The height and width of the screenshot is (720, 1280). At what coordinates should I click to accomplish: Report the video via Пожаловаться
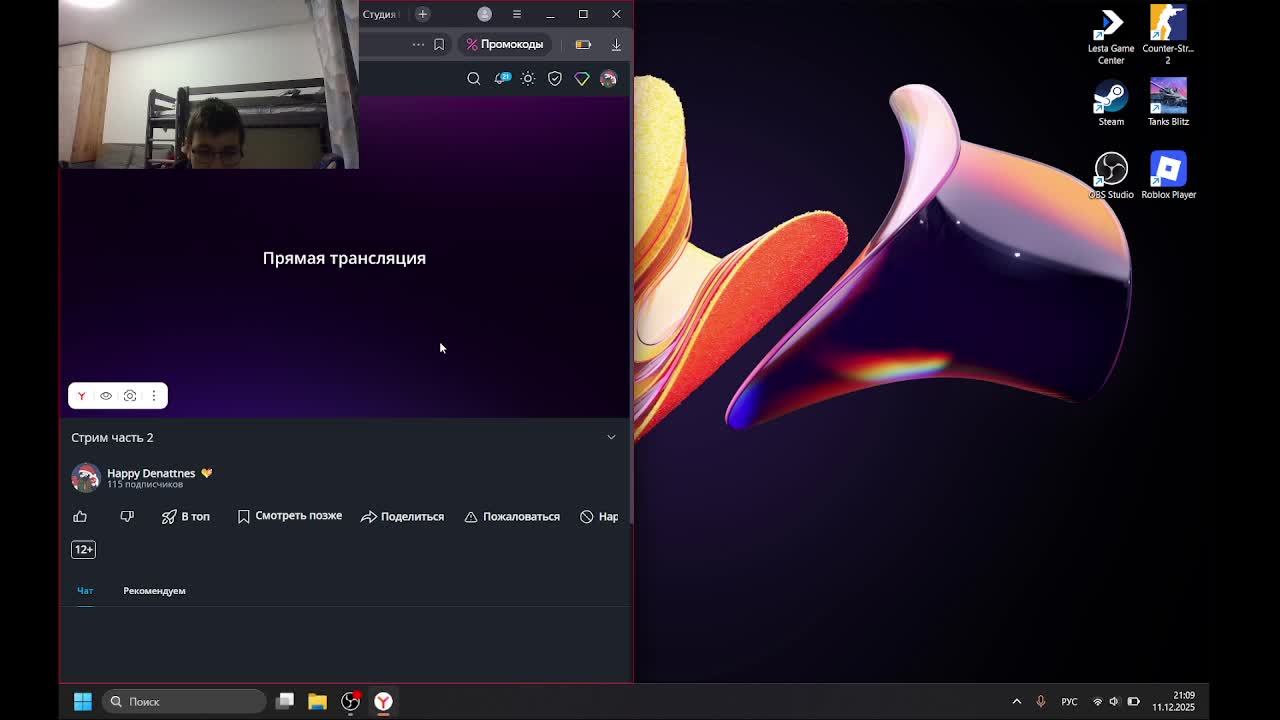tap(512, 516)
